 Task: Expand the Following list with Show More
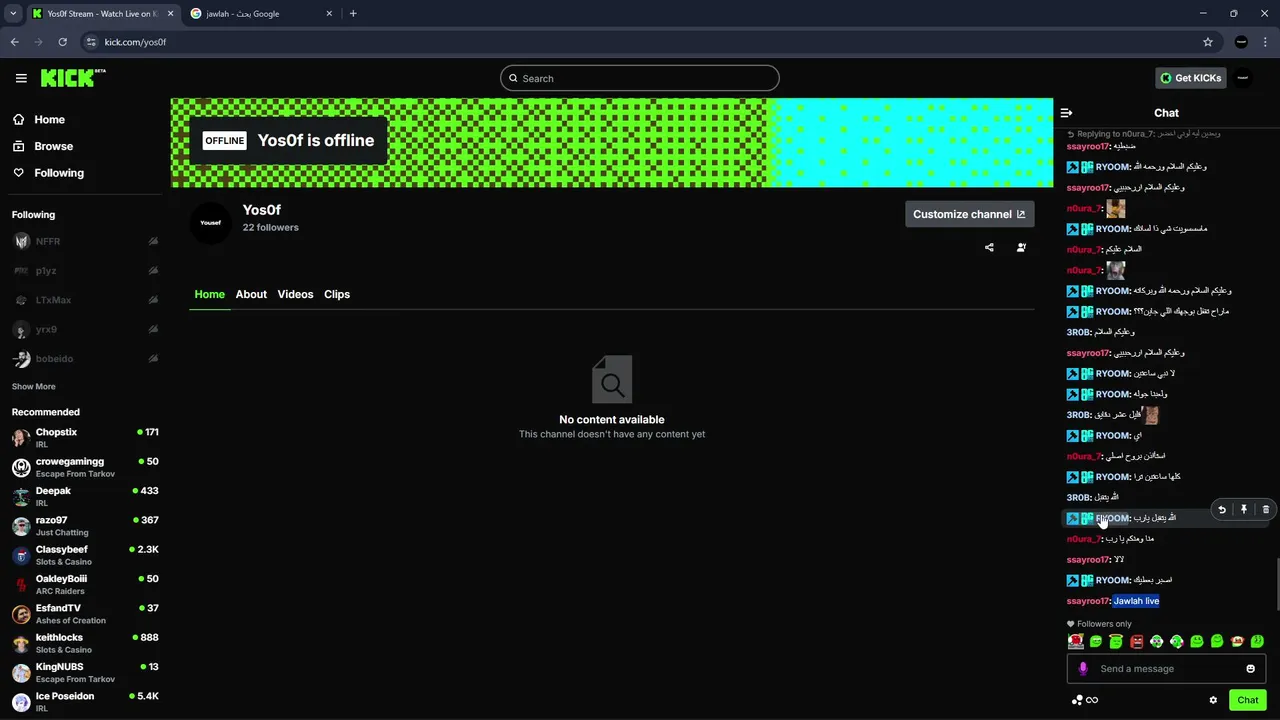coord(34,386)
